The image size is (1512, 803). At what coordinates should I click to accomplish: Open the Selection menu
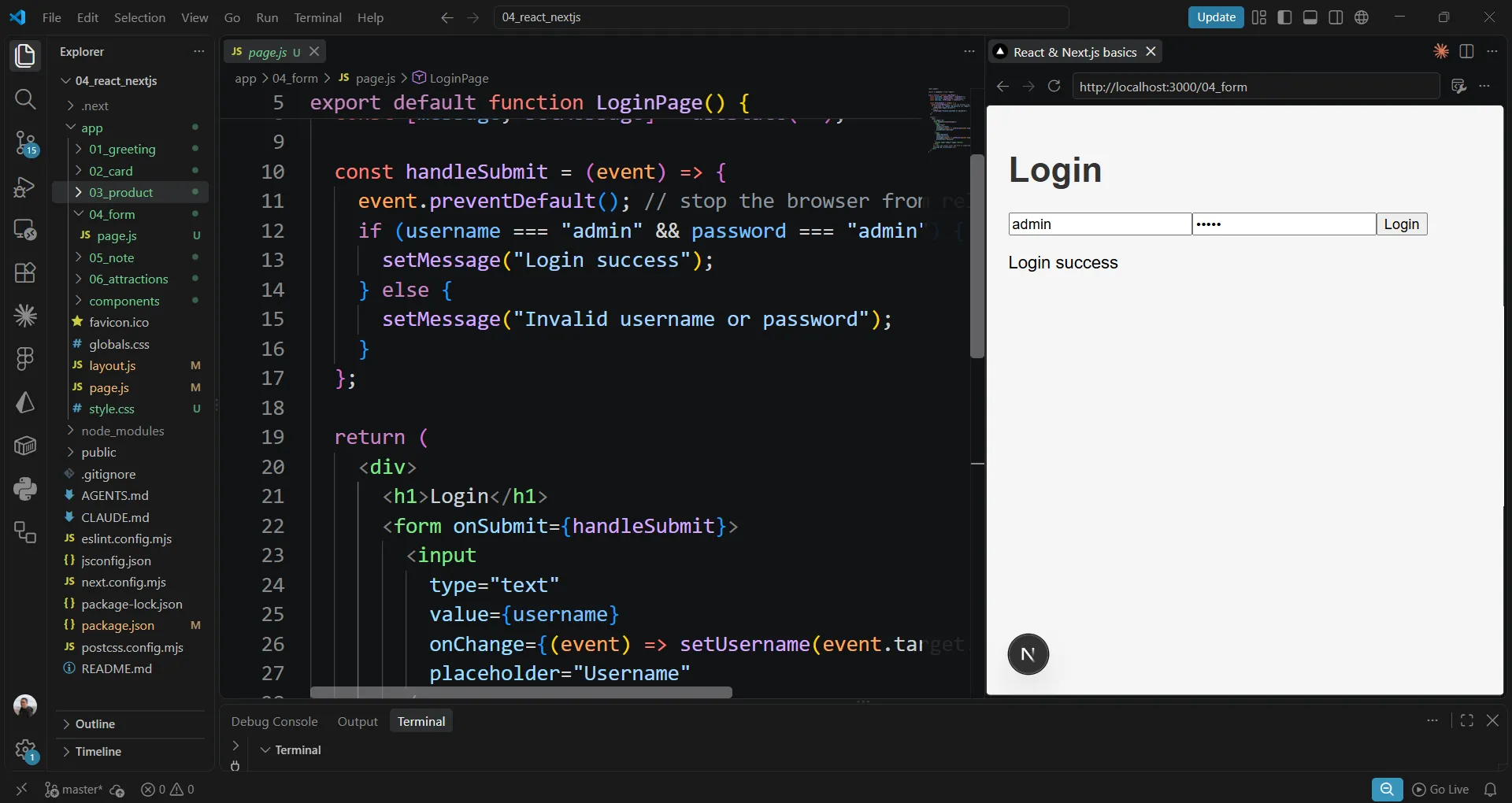point(139,17)
